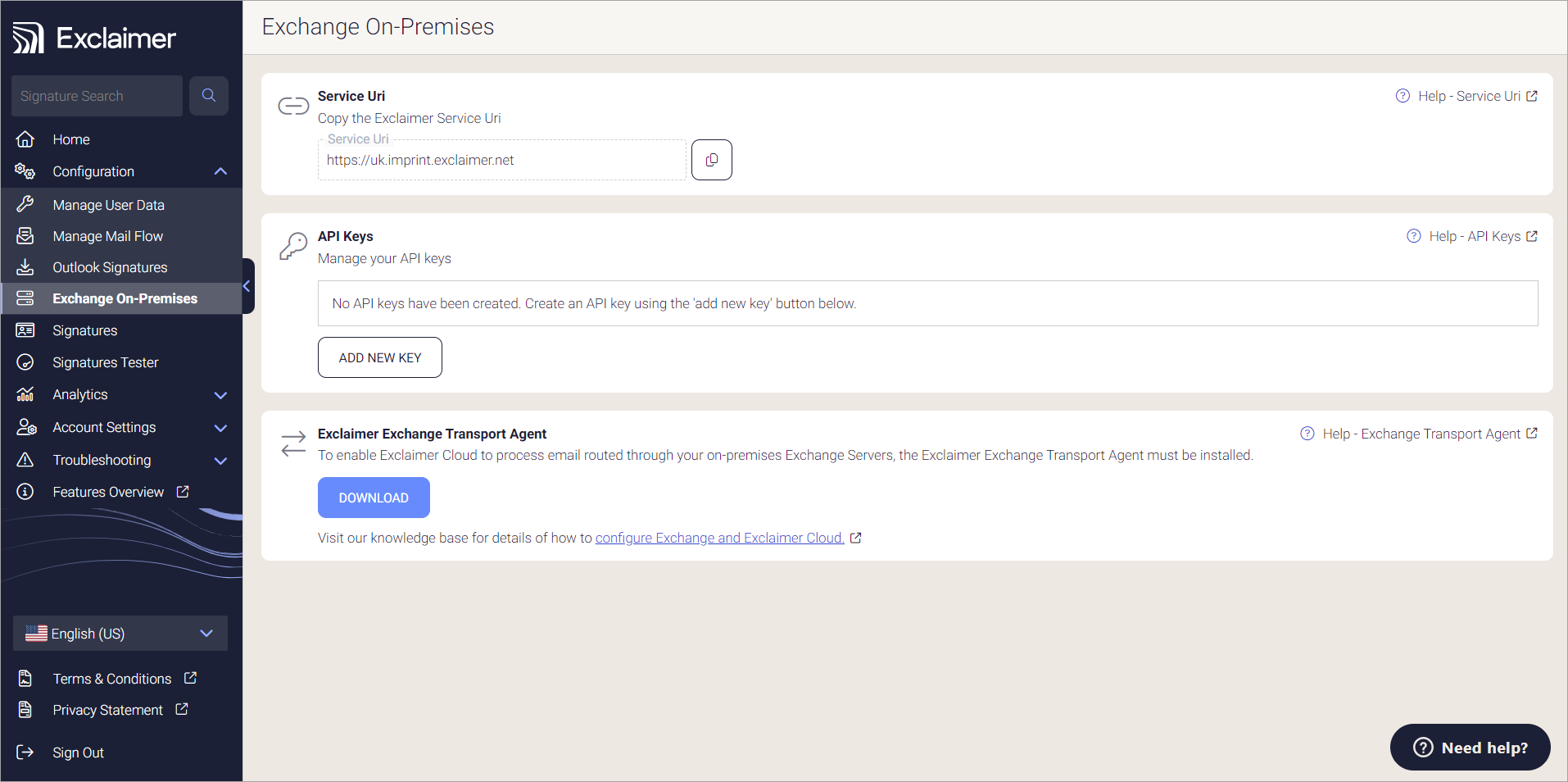Open Manage User Data via its wrench icon

pyautogui.click(x=25, y=204)
